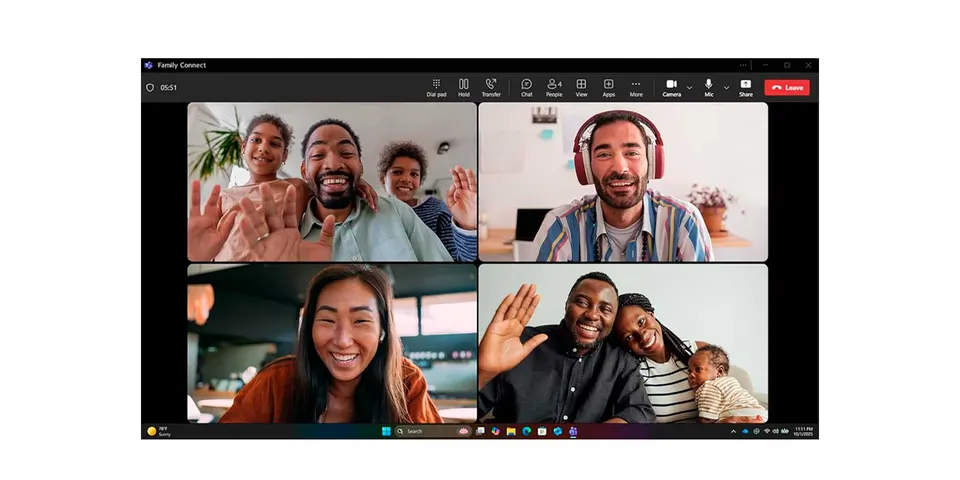
Task: Click the Windows Start button
Action: click(386, 431)
